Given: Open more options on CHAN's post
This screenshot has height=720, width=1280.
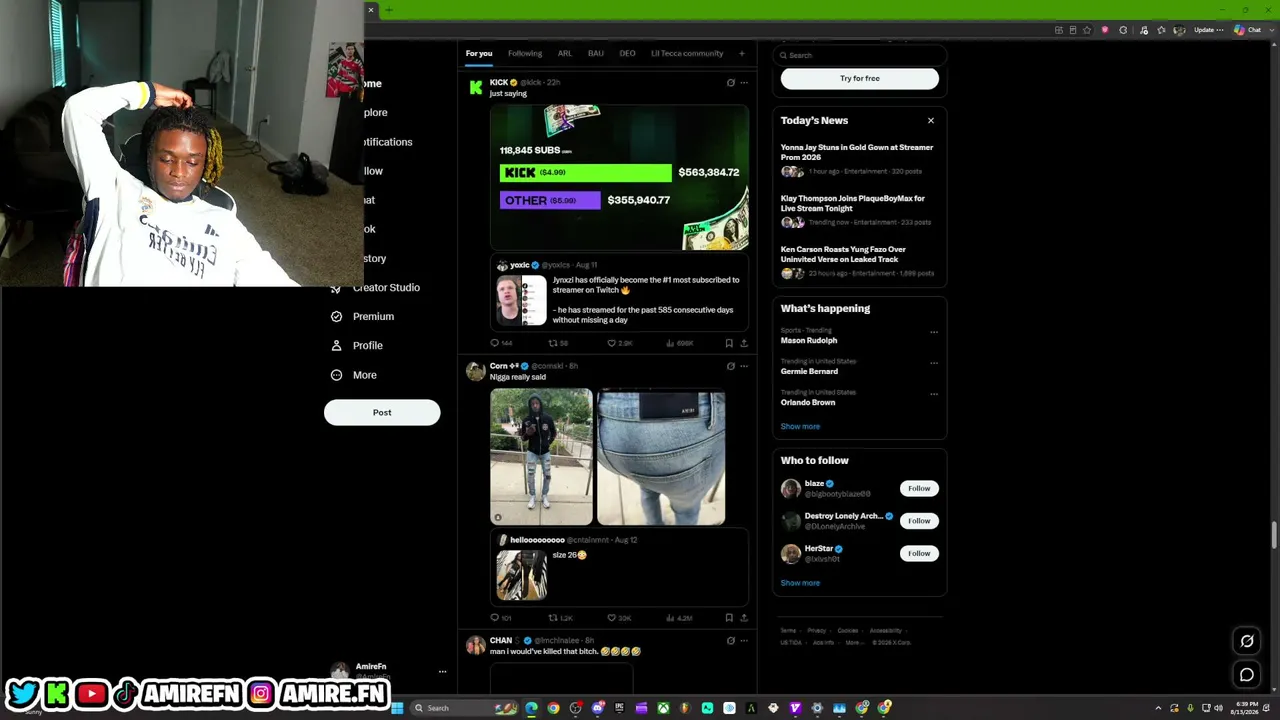Looking at the screenshot, I should tap(743, 641).
